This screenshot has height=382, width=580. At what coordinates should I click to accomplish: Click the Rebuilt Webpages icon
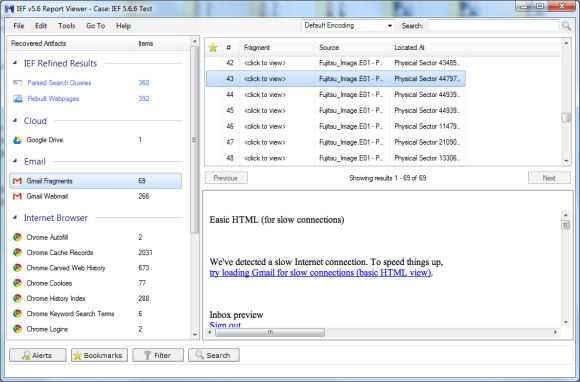click(17, 99)
